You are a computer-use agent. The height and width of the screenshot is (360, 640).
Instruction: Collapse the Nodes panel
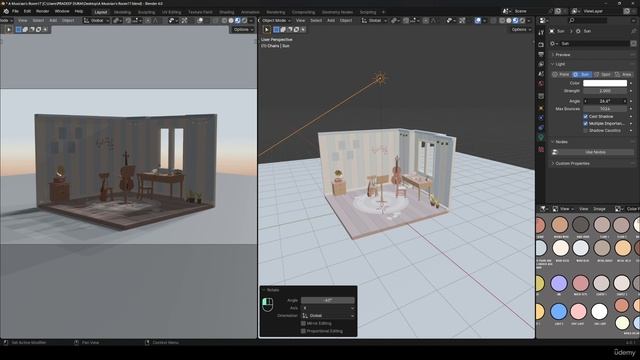pyautogui.click(x=561, y=142)
